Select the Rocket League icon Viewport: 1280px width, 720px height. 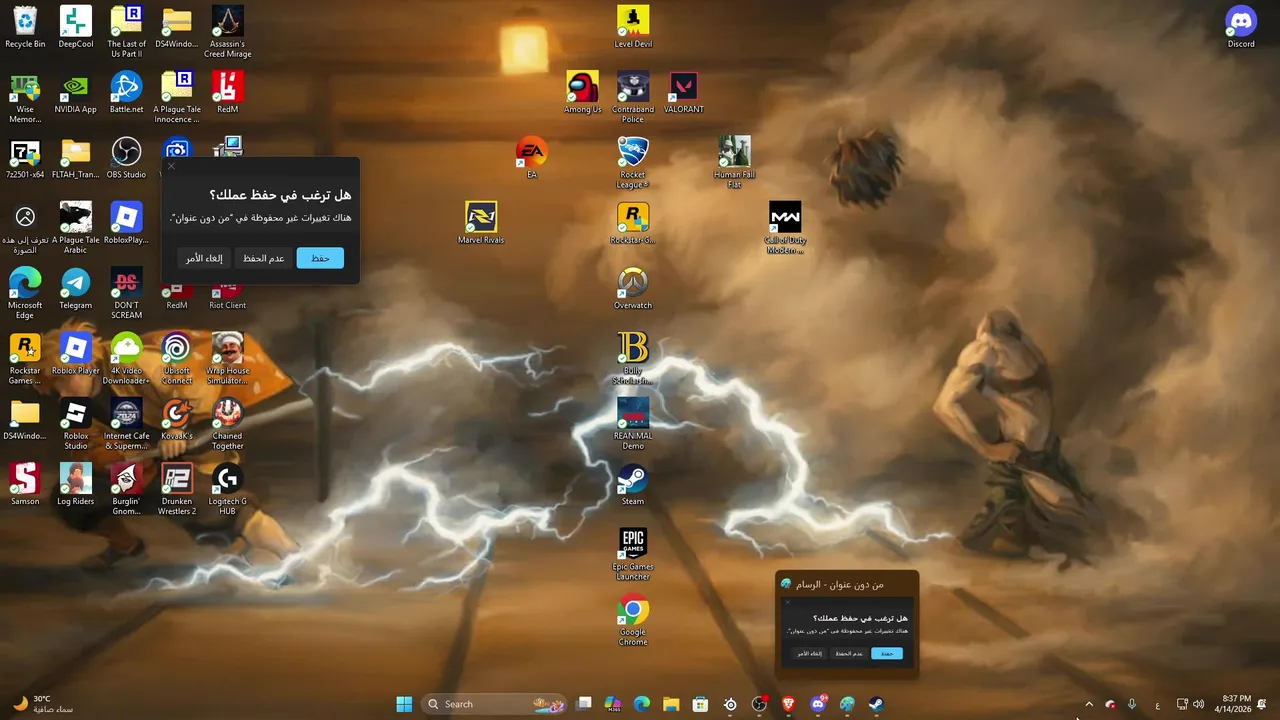(633, 163)
